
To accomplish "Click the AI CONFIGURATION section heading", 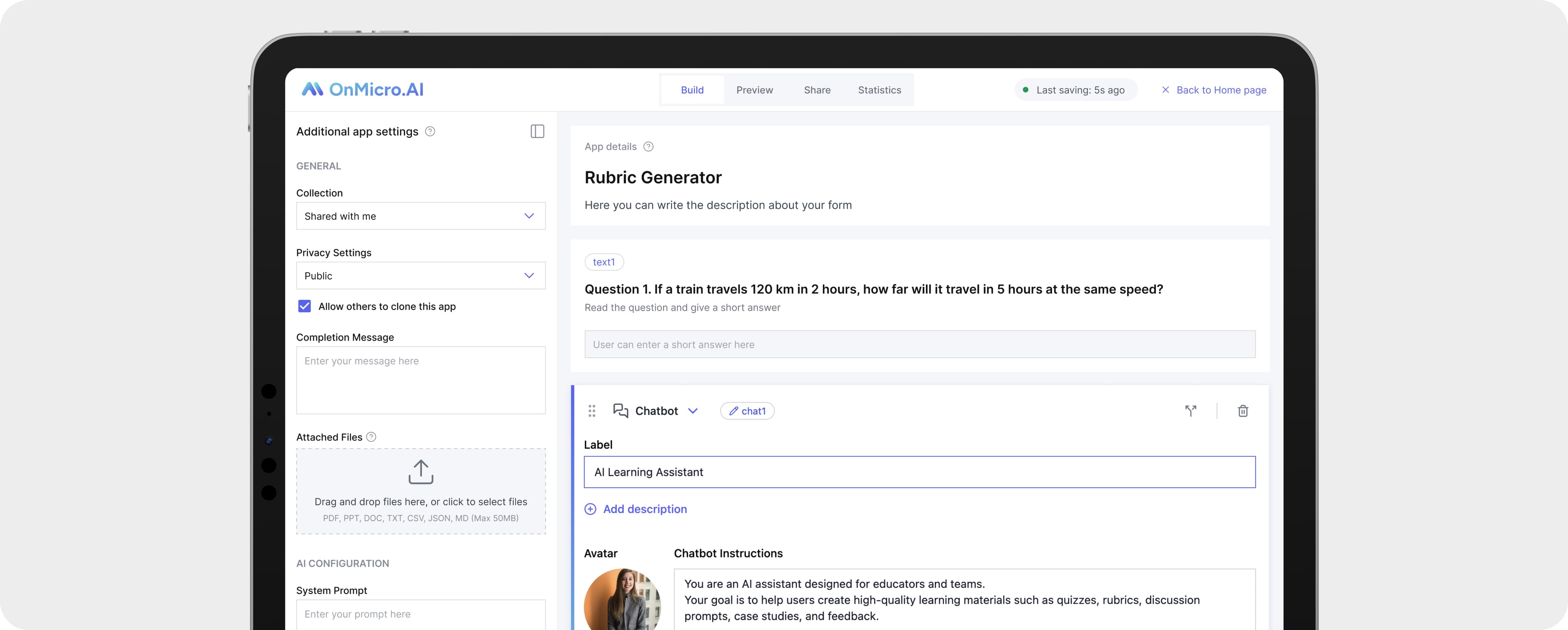I will click(x=343, y=563).
